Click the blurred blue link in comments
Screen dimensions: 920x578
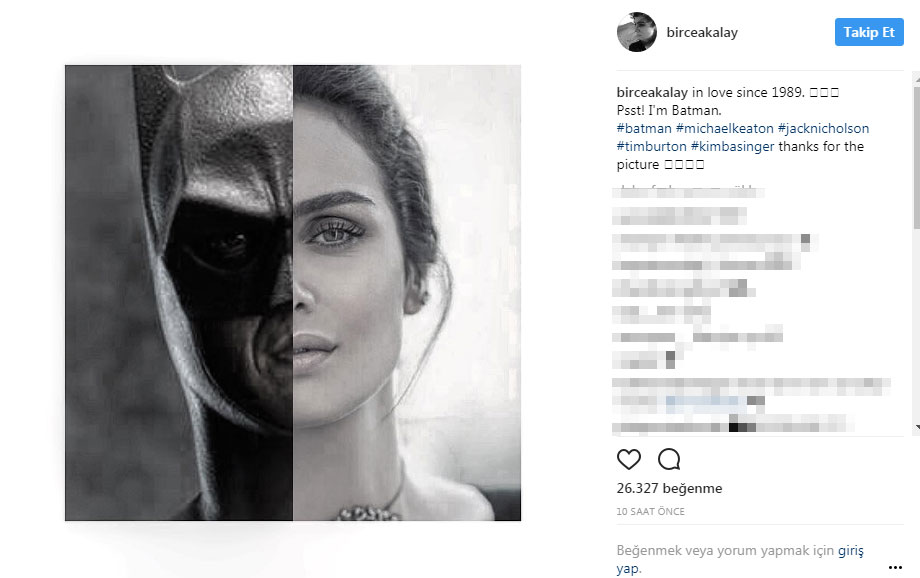click(x=706, y=401)
